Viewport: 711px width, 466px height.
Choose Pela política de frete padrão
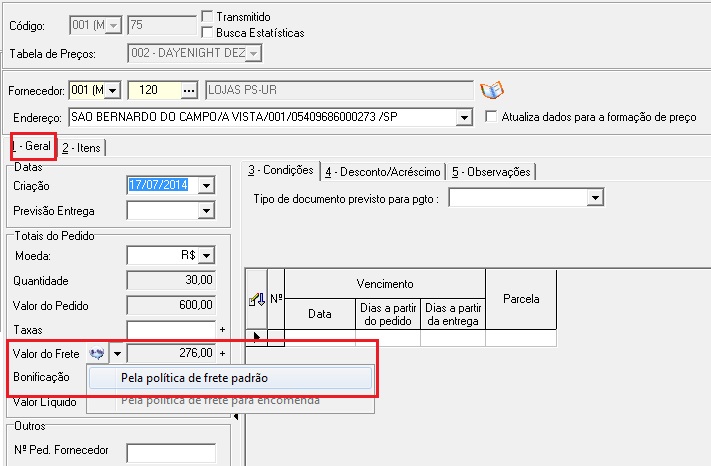(x=230, y=378)
